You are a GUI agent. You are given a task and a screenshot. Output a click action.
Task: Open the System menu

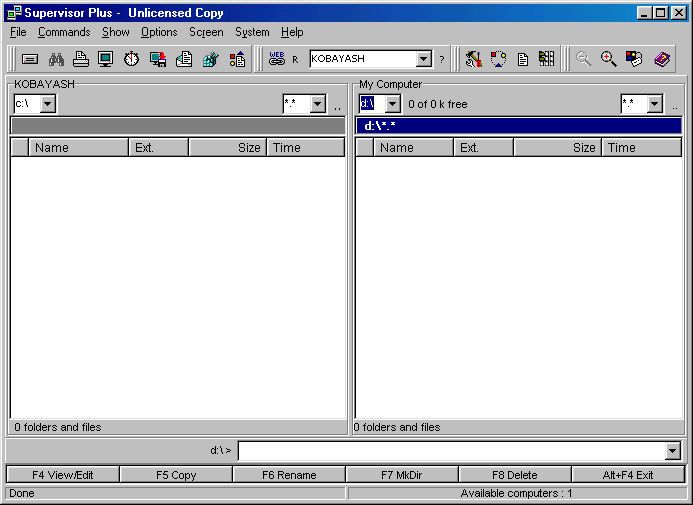point(252,32)
